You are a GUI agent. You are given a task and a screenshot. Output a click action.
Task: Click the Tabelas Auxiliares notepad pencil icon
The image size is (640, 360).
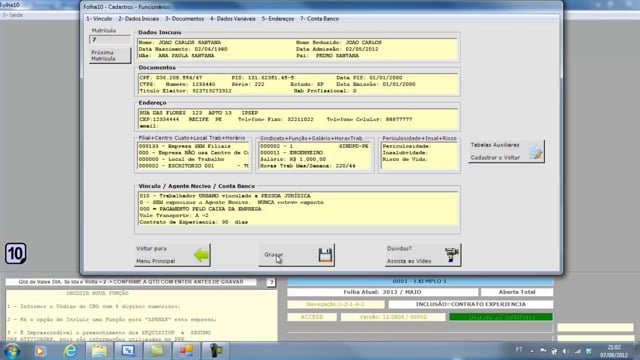coord(536,151)
